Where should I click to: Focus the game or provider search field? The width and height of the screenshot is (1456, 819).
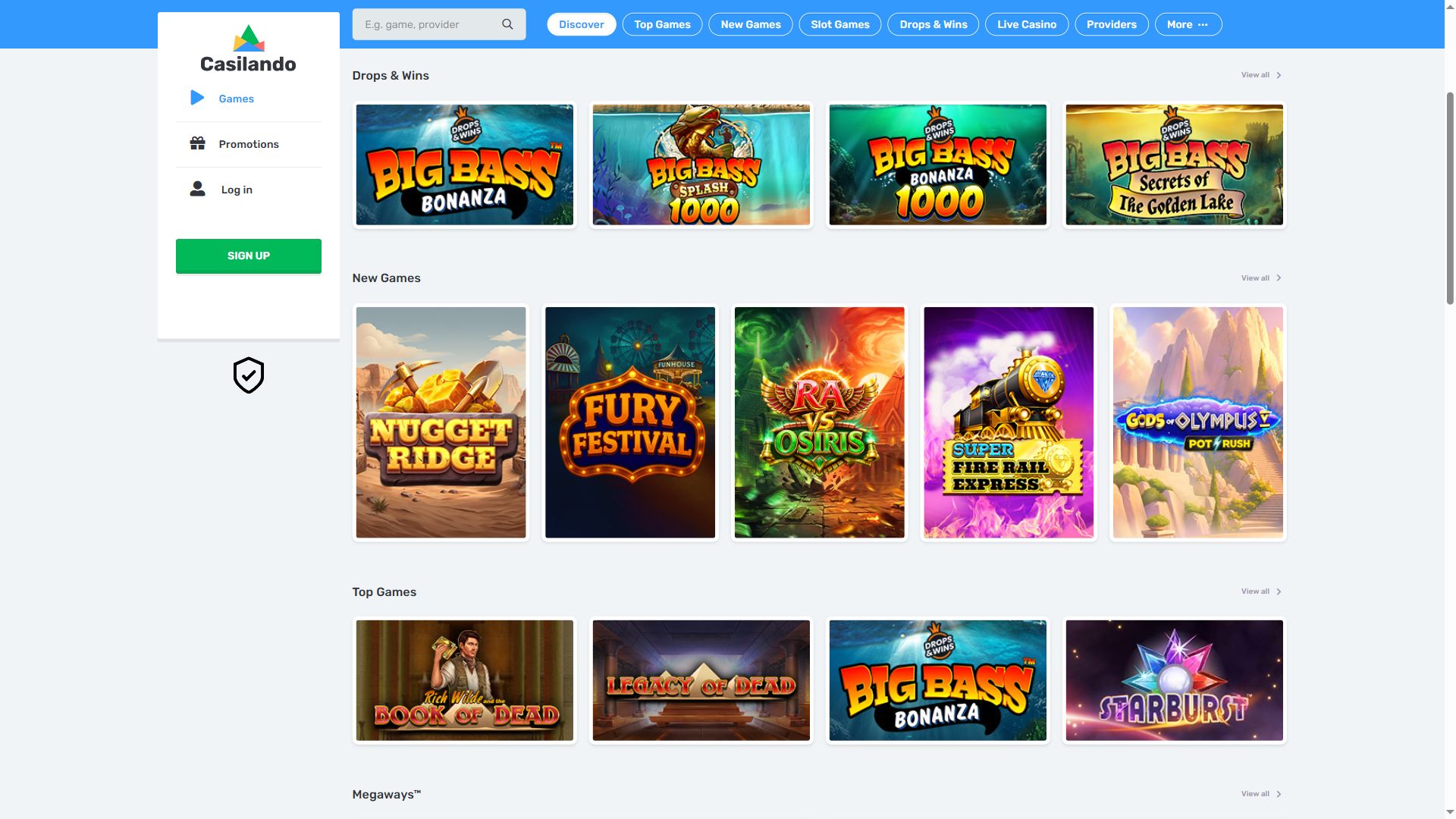coord(438,24)
